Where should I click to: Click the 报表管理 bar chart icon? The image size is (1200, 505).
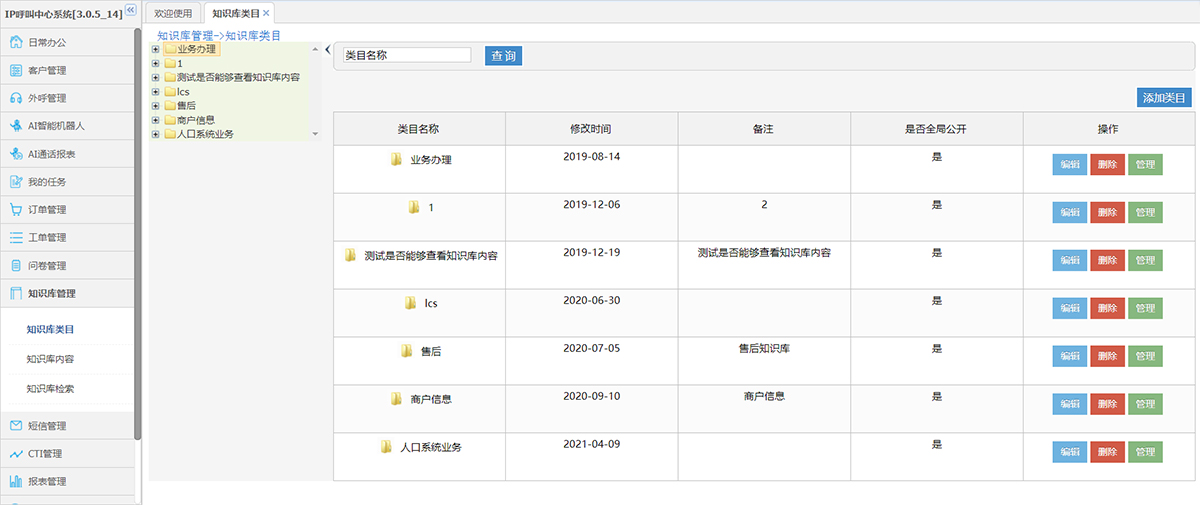(x=16, y=482)
